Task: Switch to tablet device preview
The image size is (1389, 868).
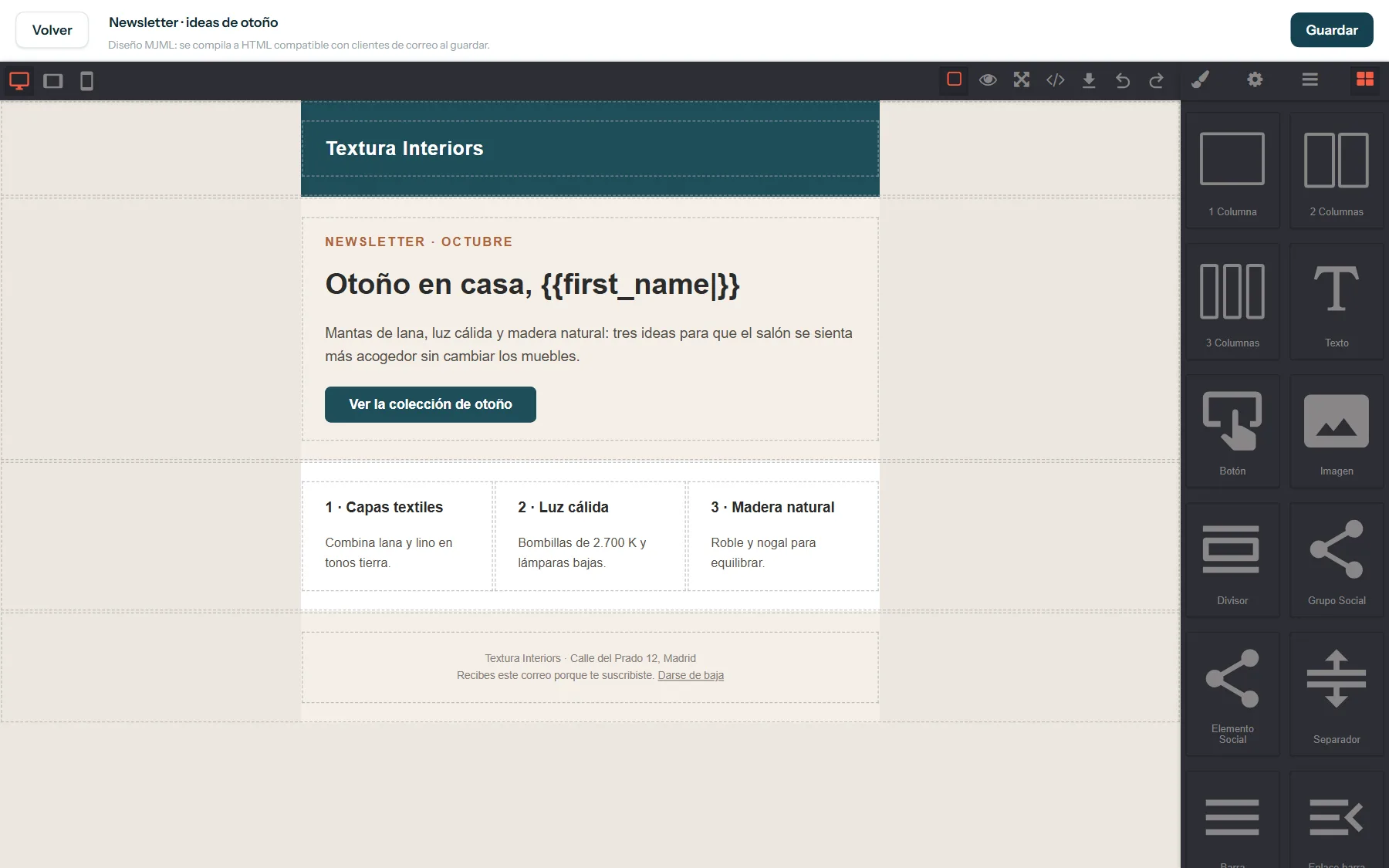Action: [53, 81]
